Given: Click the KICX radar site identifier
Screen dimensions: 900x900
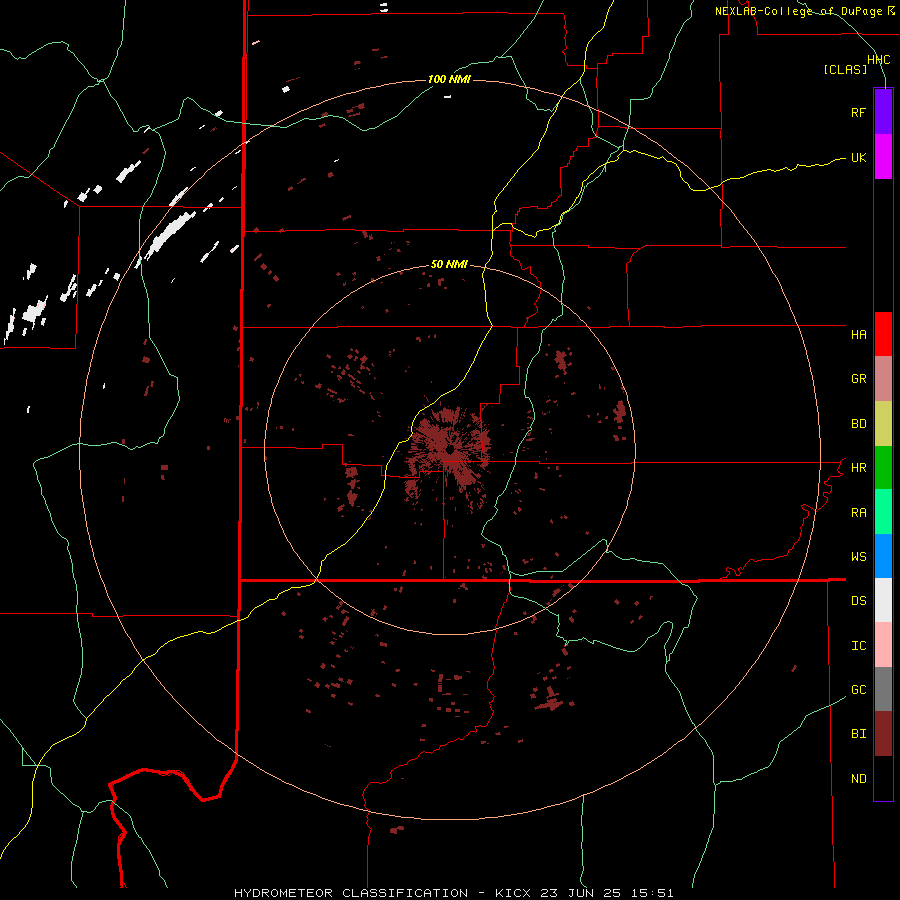Looking at the screenshot, I should point(513,893).
